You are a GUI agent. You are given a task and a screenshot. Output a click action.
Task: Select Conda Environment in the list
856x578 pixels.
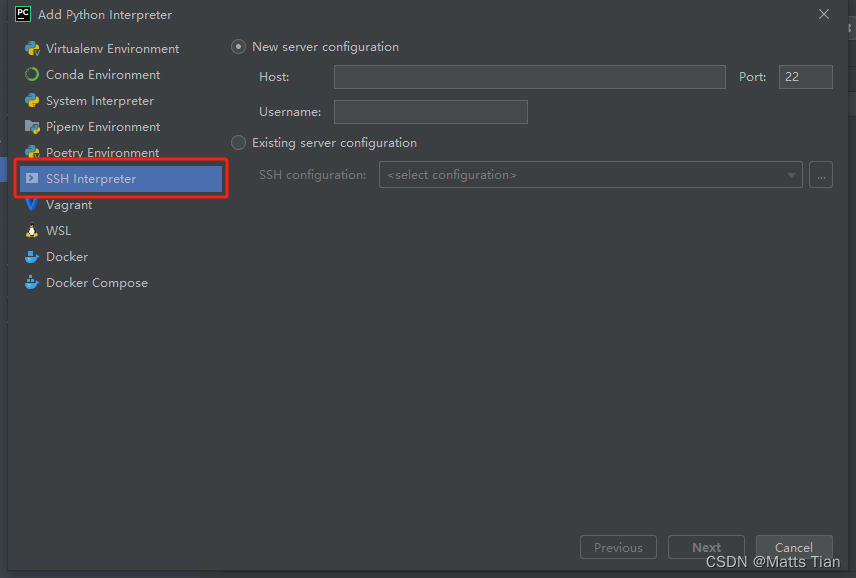point(121,75)
